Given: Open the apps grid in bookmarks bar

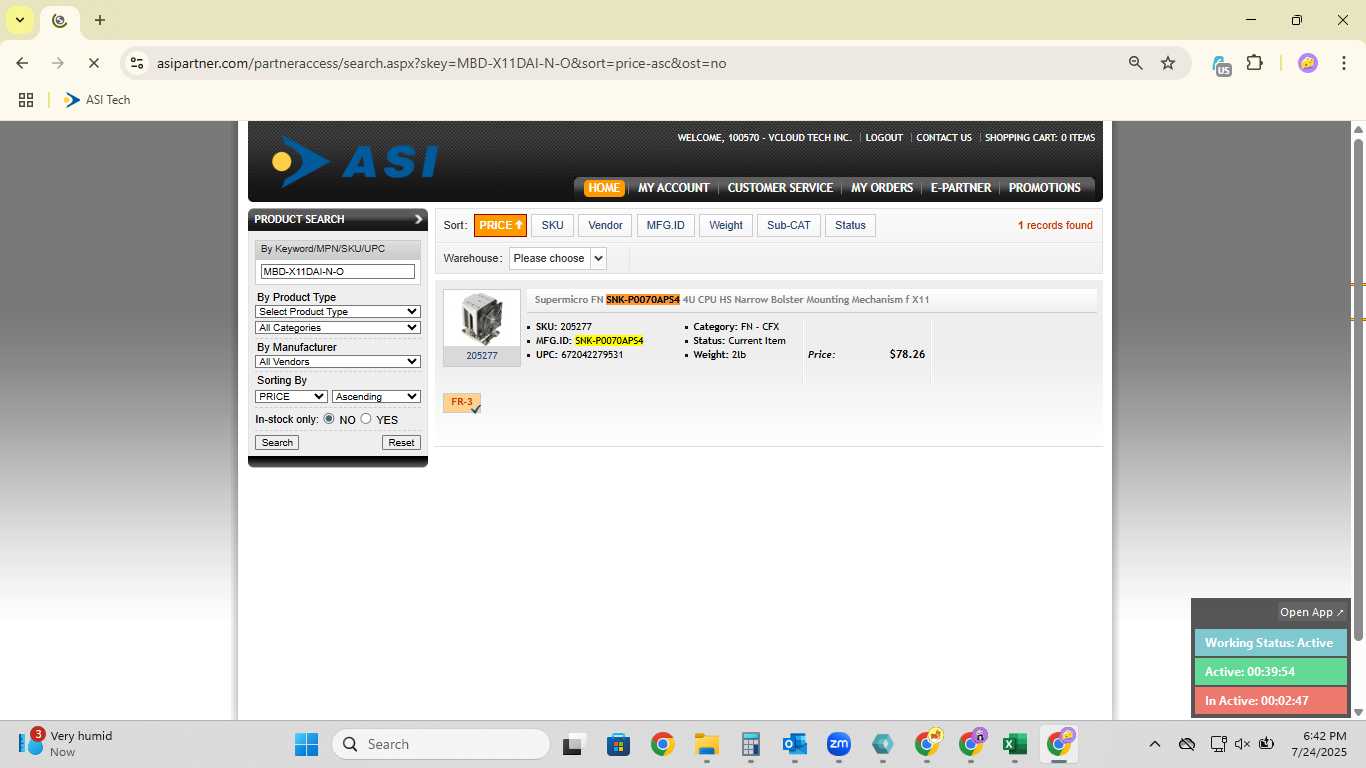Looking at the screenshot, I should [x=26, y=100].
